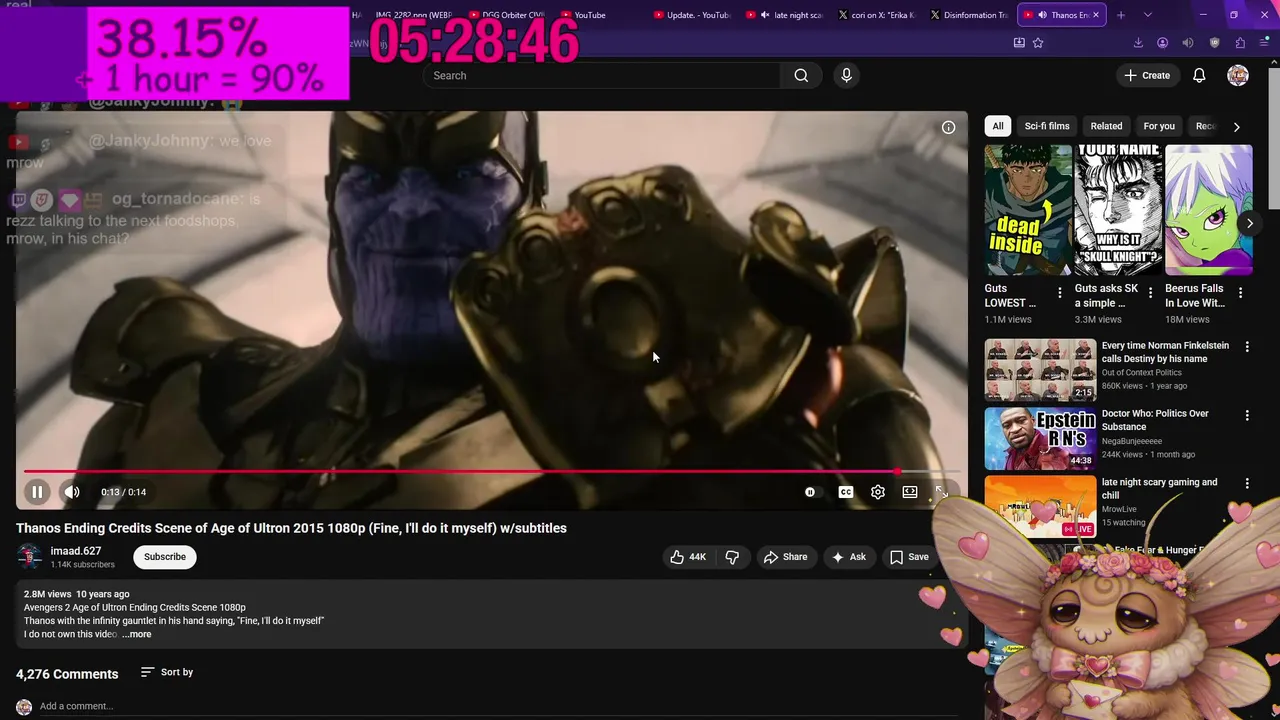1280x720 pixels.
Task: Open the 'Skull Knight' short thumbnail
Action: (1118, 209)
